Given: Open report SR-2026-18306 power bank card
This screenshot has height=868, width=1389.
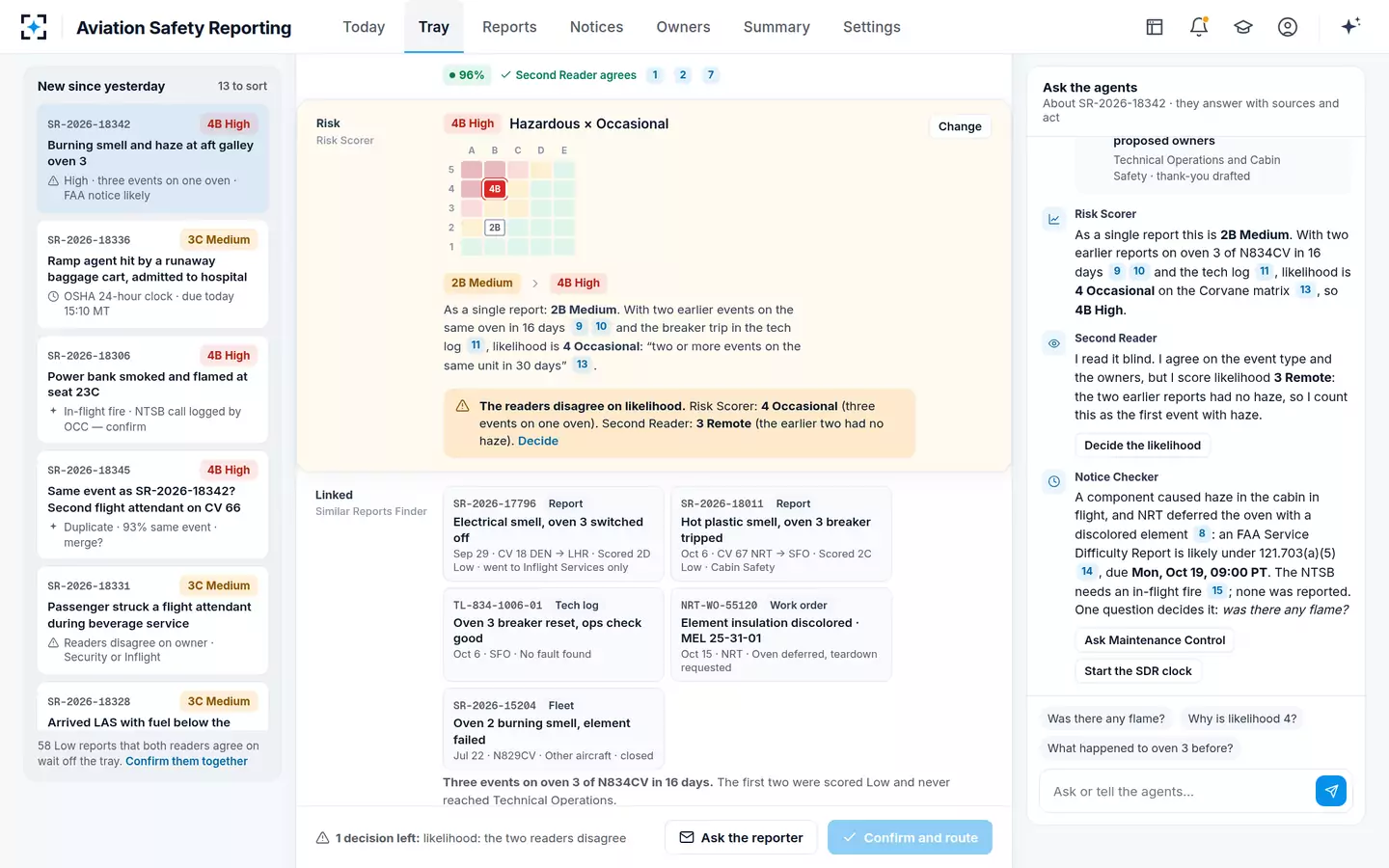Looking at the screenshot, I should pyautogui.click(x=152, y=390).
